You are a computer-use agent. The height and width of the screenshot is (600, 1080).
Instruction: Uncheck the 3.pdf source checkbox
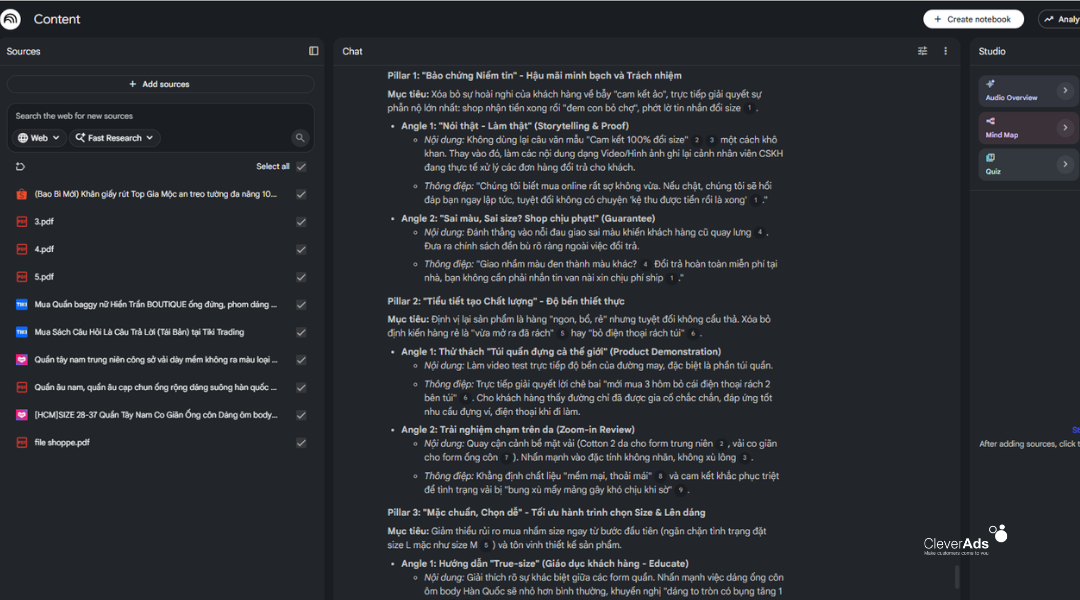tap(301, 222)
